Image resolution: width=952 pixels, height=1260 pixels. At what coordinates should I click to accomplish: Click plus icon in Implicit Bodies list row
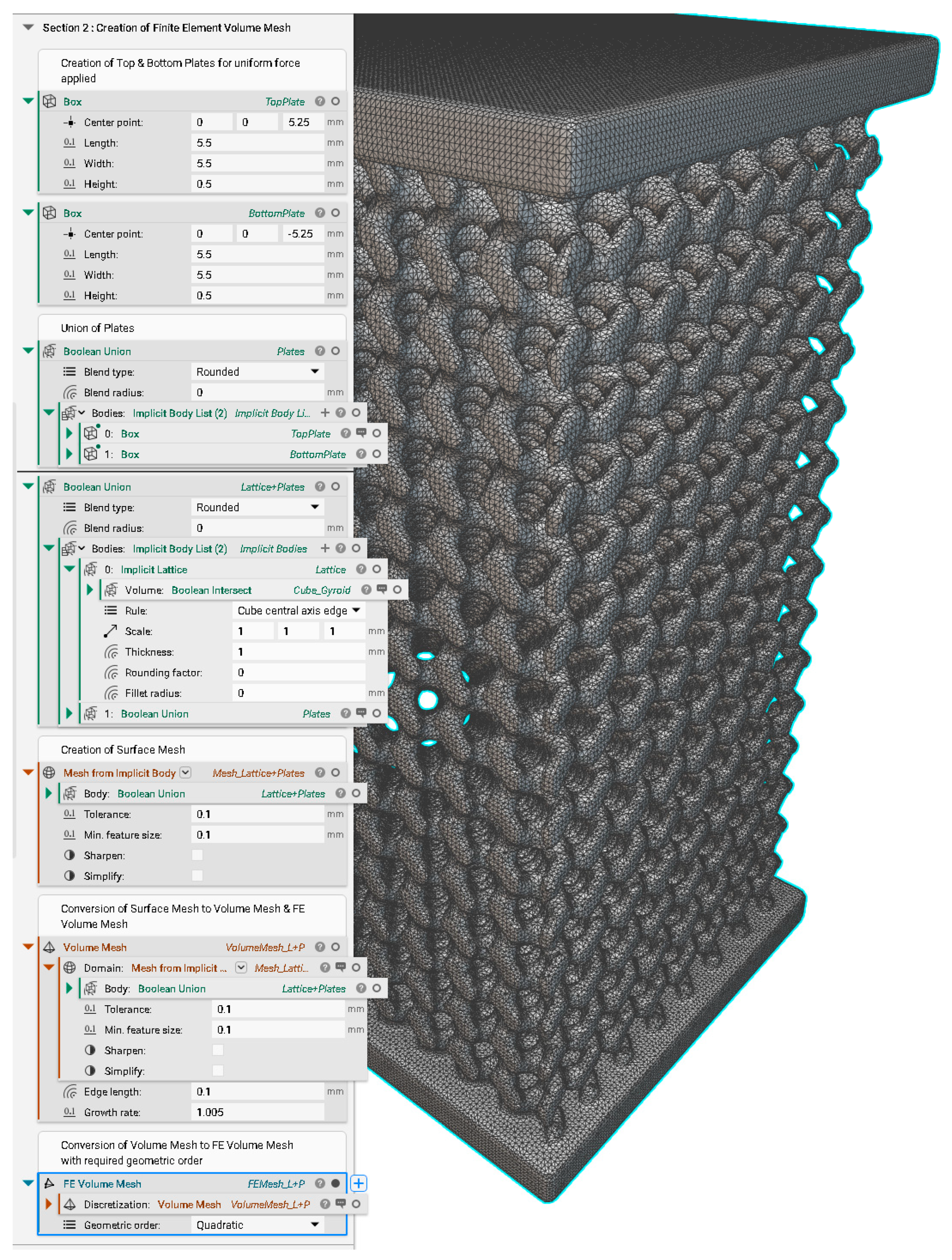pyautogui.click(x=325, y=548)
